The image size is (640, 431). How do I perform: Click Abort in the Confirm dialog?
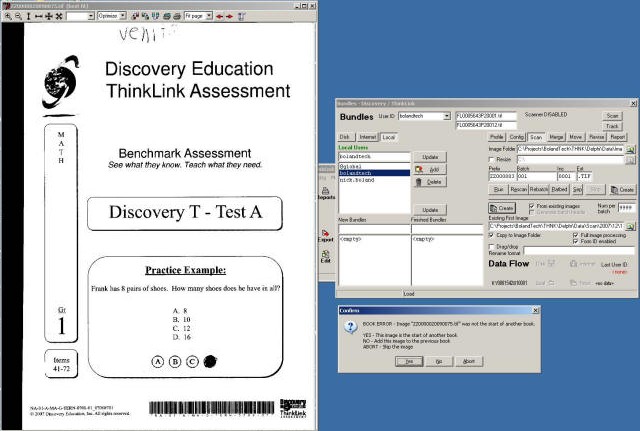(469, 361)
